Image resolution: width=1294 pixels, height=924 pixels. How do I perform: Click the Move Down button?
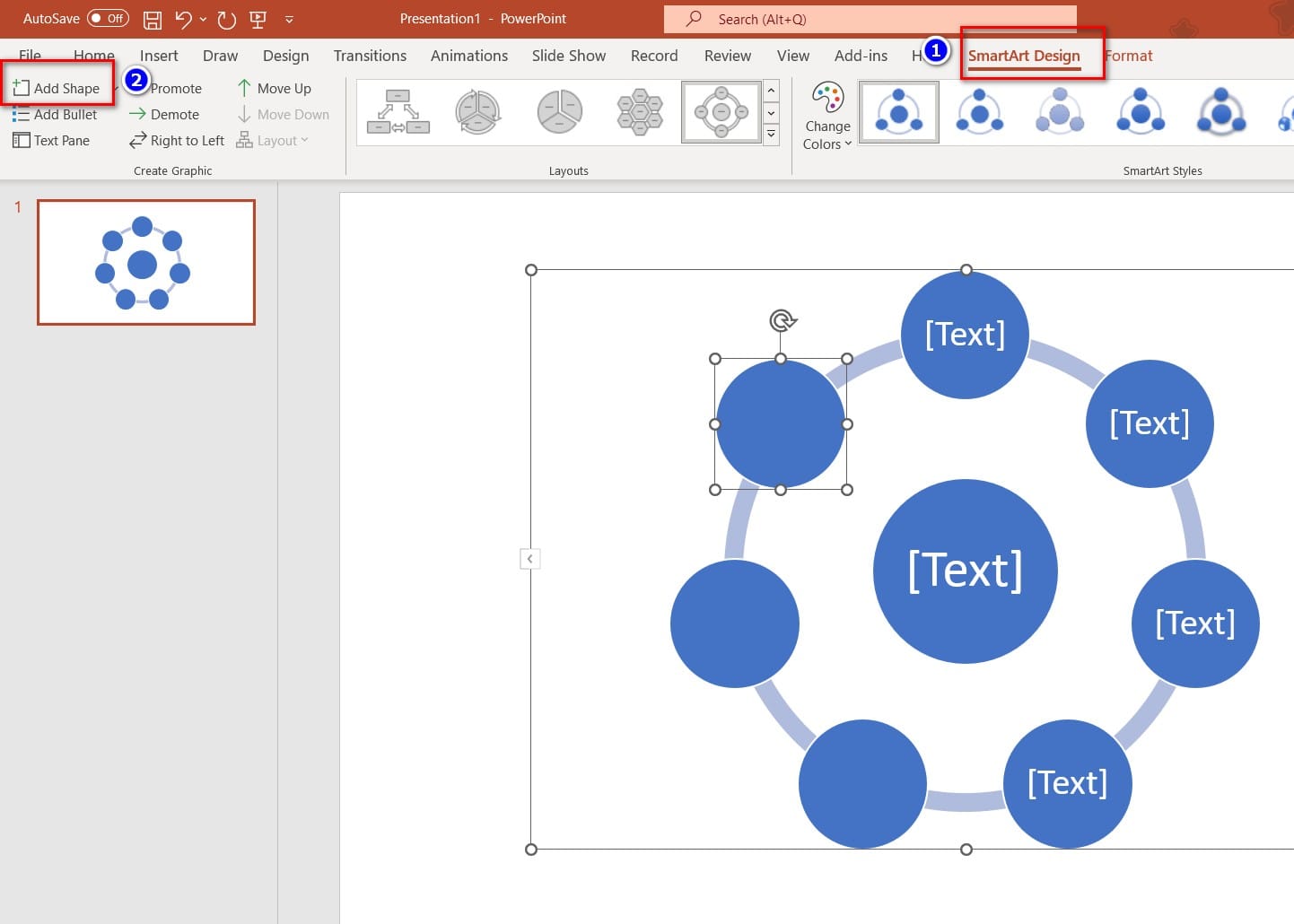(283, 114)
